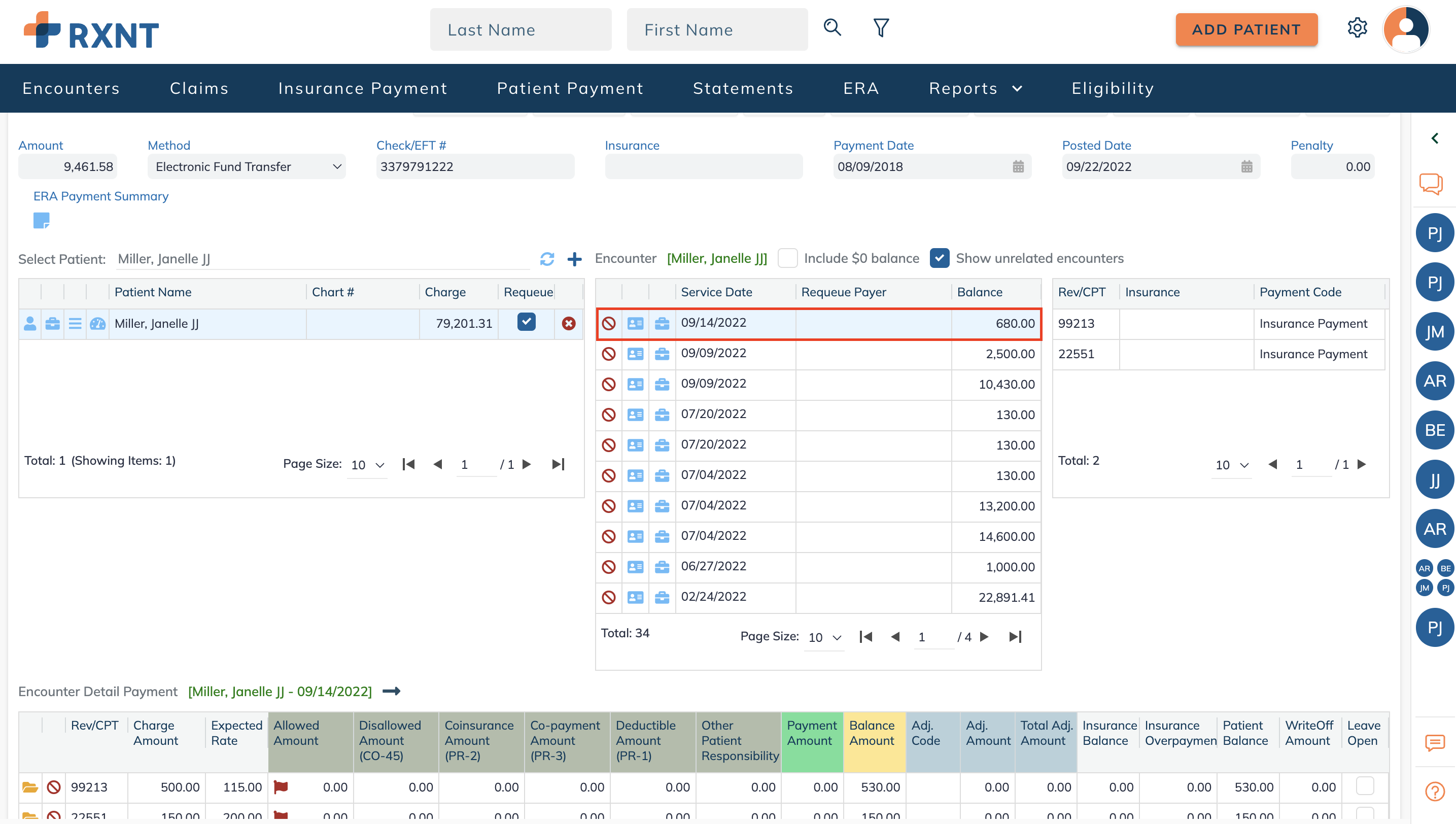1456x824 pixels.
Task: Open the Insurance Payment menu
Action: (x=363, y=88)
